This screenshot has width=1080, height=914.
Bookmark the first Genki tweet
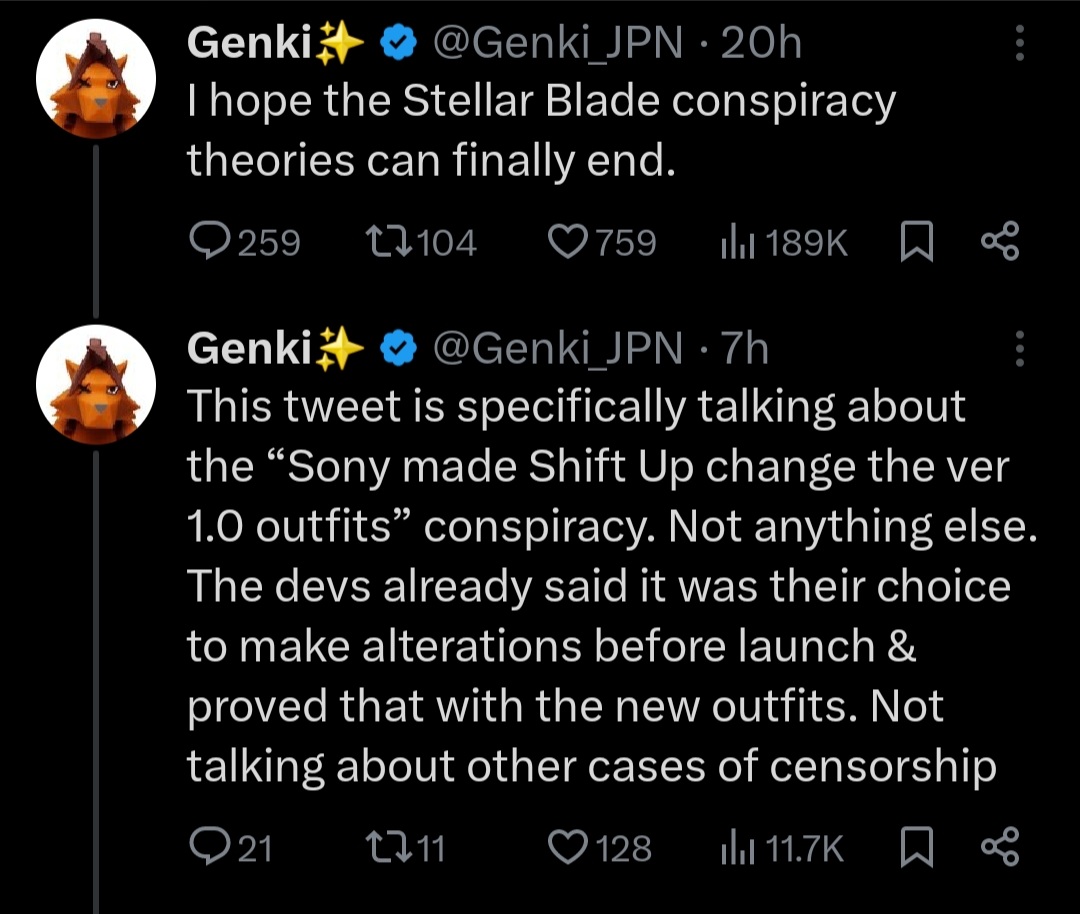click(x=917, y=242)
